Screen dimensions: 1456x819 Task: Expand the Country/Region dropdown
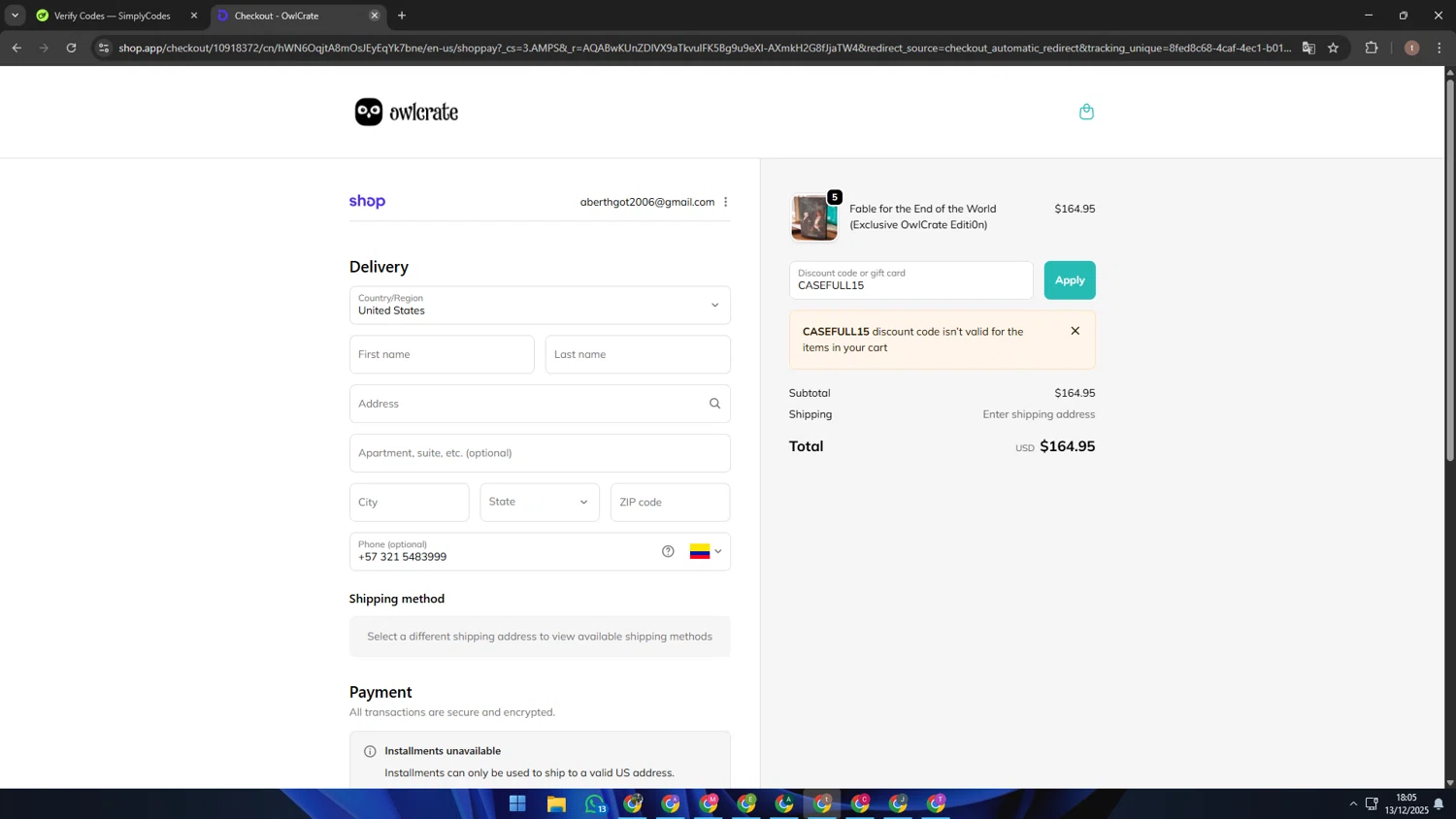540,305
